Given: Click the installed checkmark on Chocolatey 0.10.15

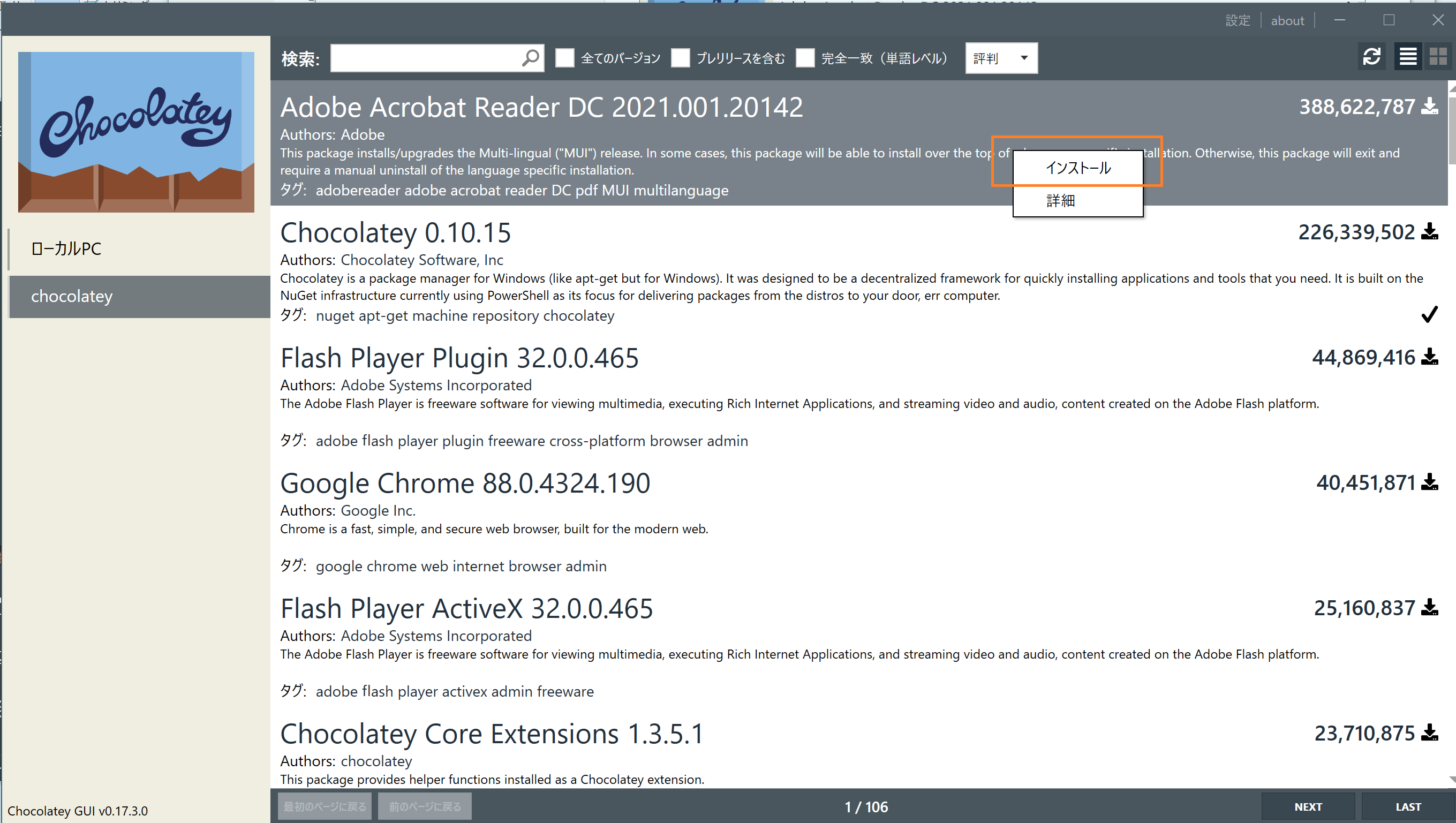Looking at the screenshot, I should [x=1429, y=314].
